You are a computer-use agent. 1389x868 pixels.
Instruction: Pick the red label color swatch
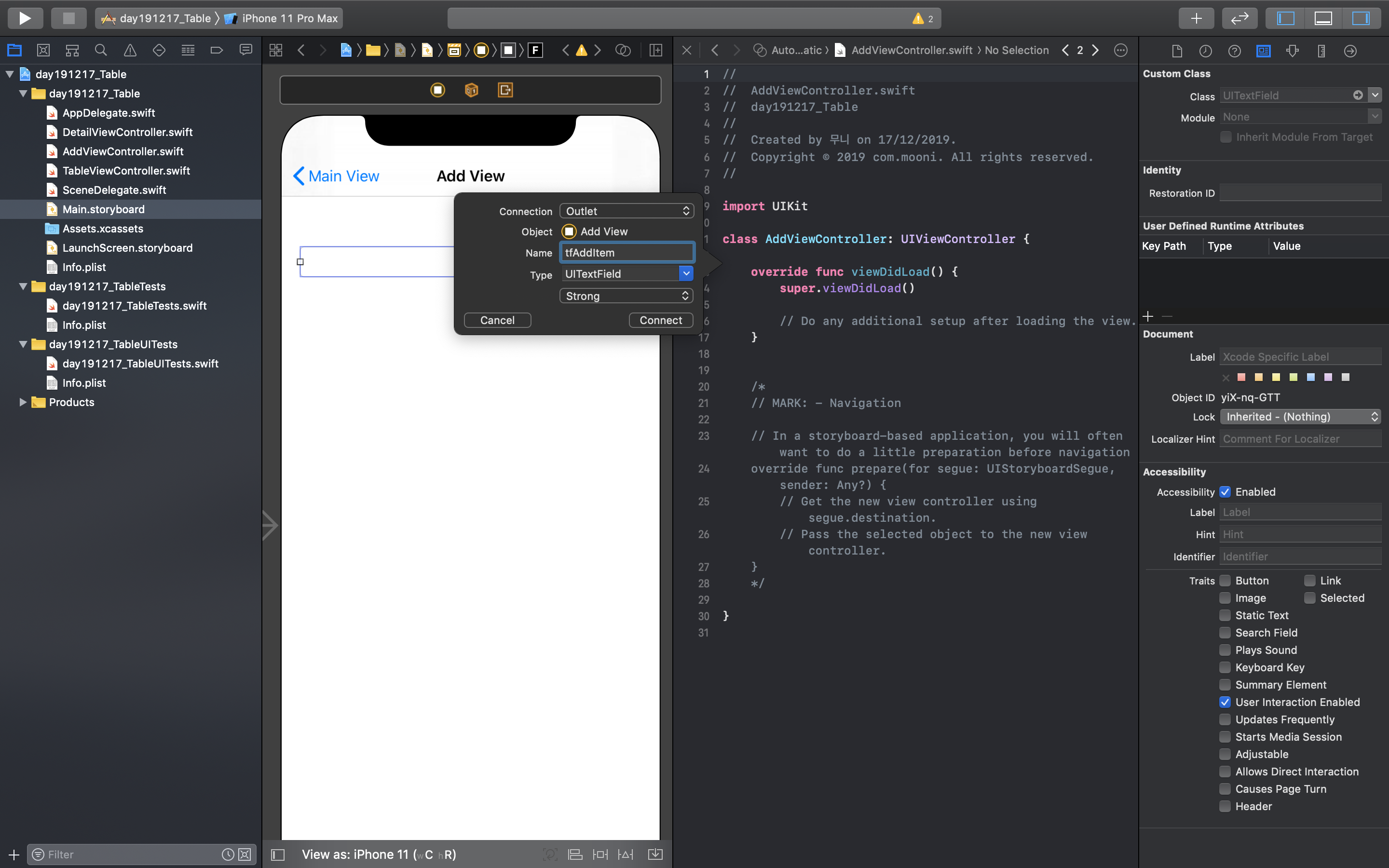pos(1241,377)
